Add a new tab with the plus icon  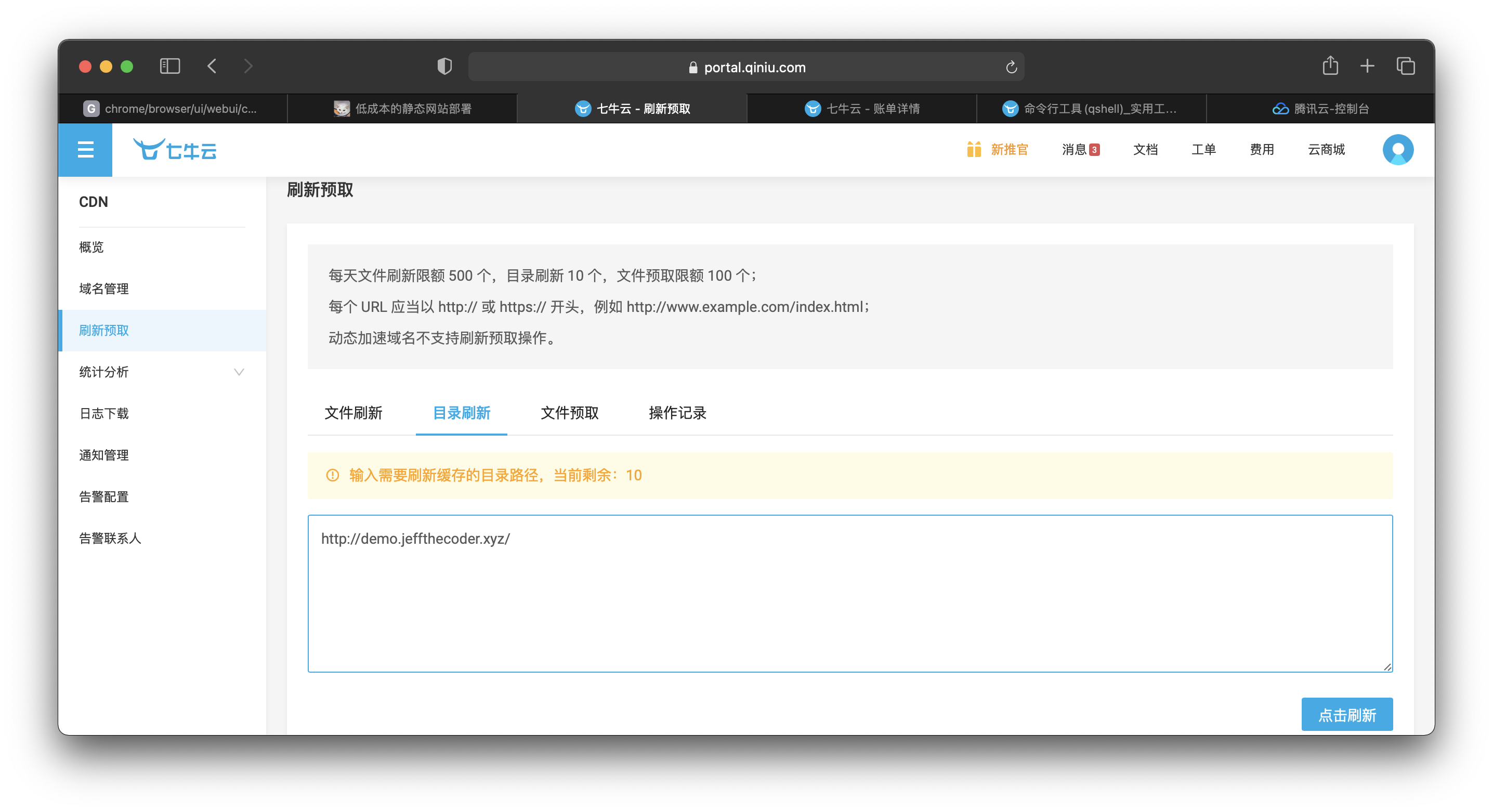click(1367, 66)
